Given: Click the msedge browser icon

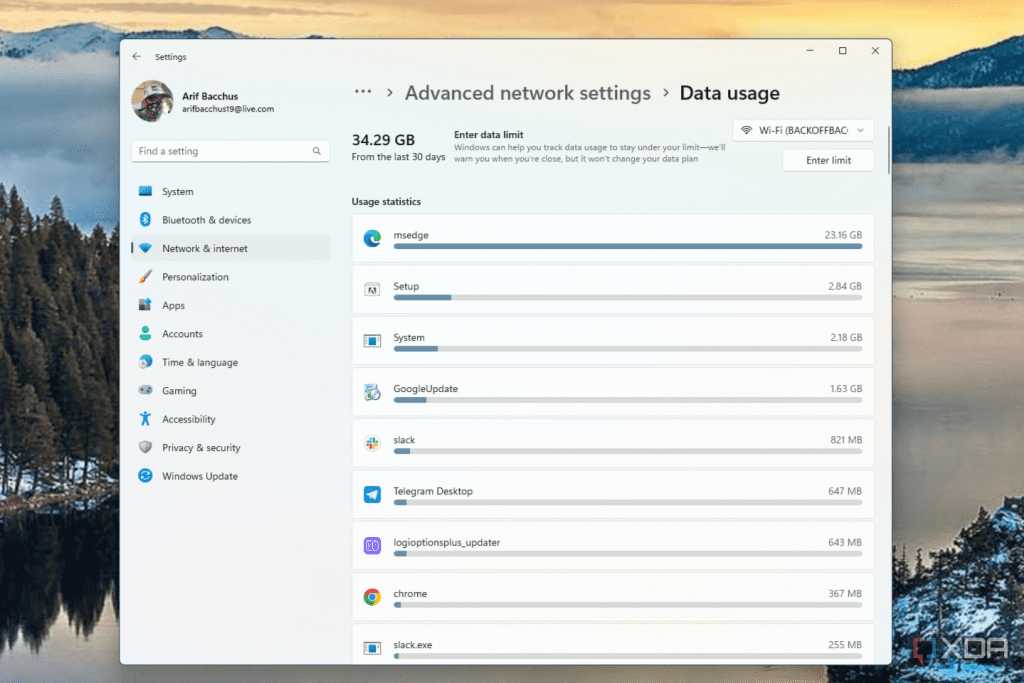Looking at the screenshot, I should [372, 238].
